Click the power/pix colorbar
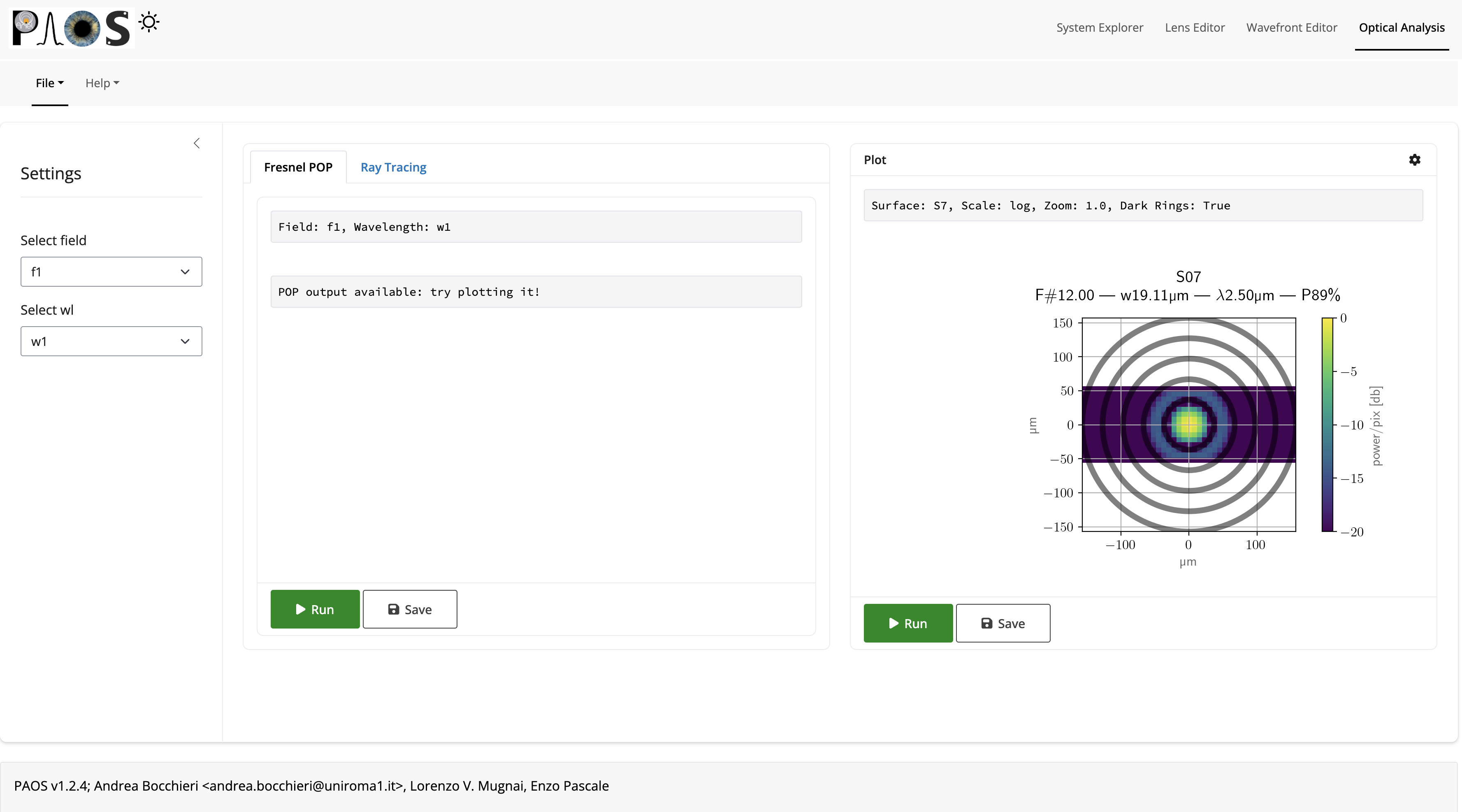 (1327, 425)
